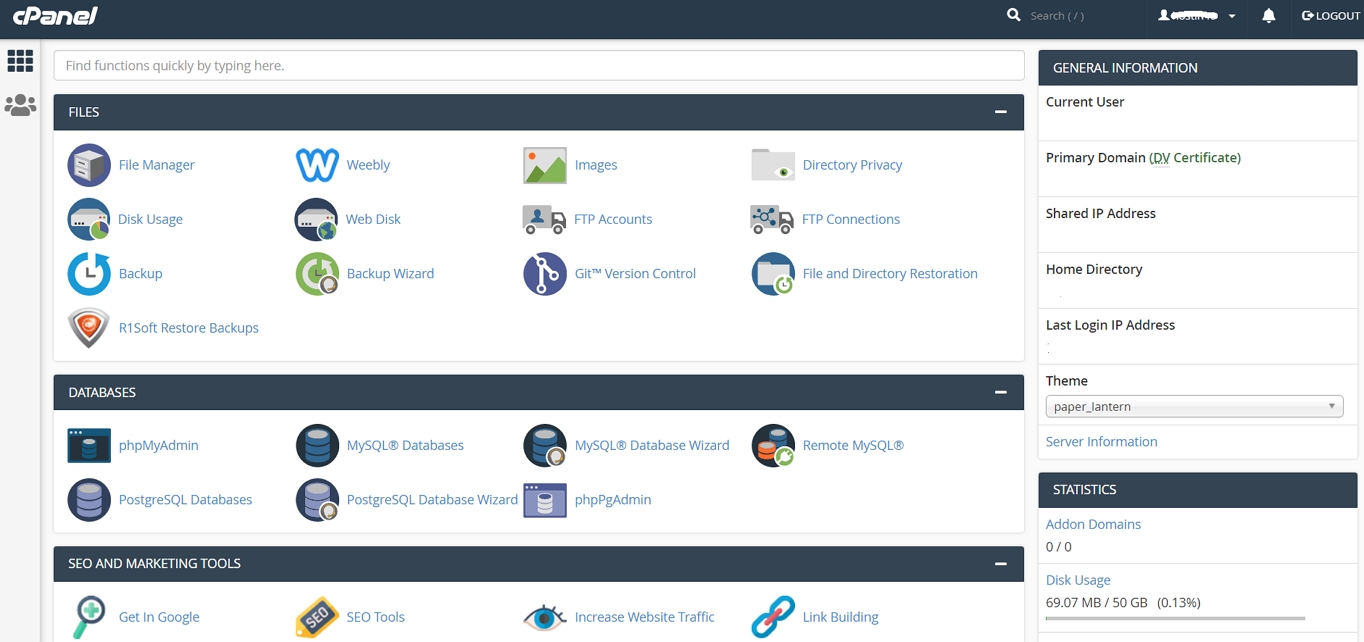Click the SEO Tools tag icon

(317, 617)
